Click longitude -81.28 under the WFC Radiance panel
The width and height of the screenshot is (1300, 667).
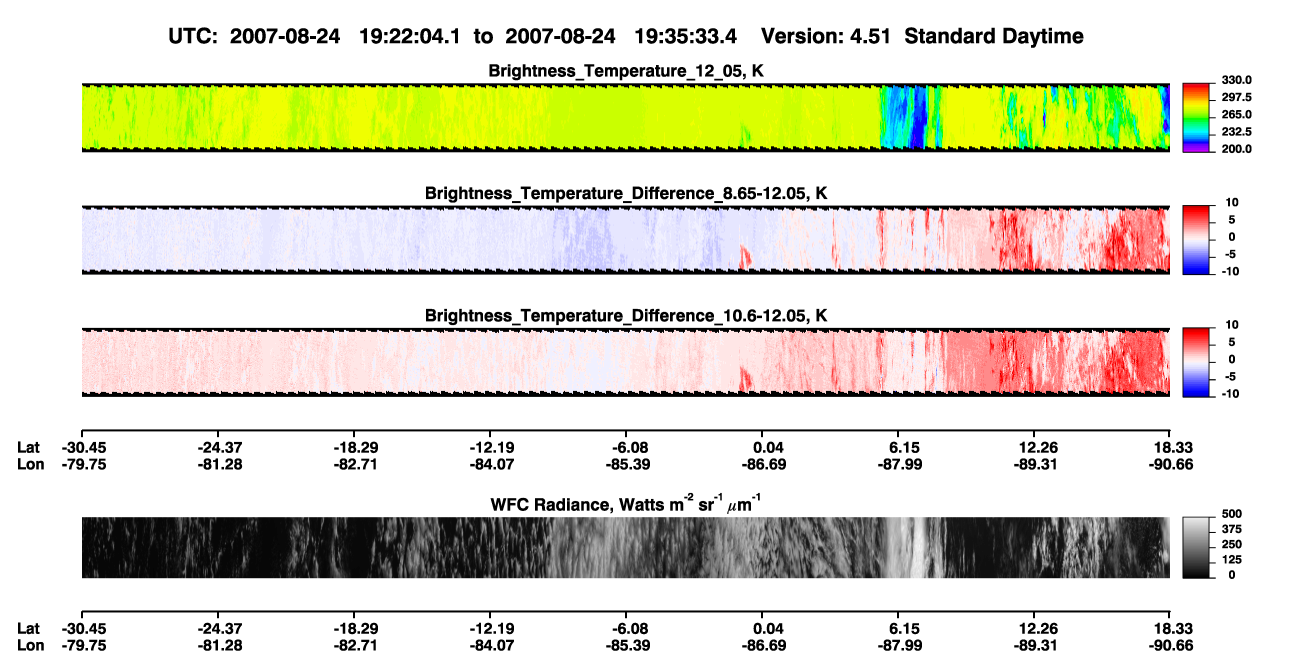click(220, 646)
